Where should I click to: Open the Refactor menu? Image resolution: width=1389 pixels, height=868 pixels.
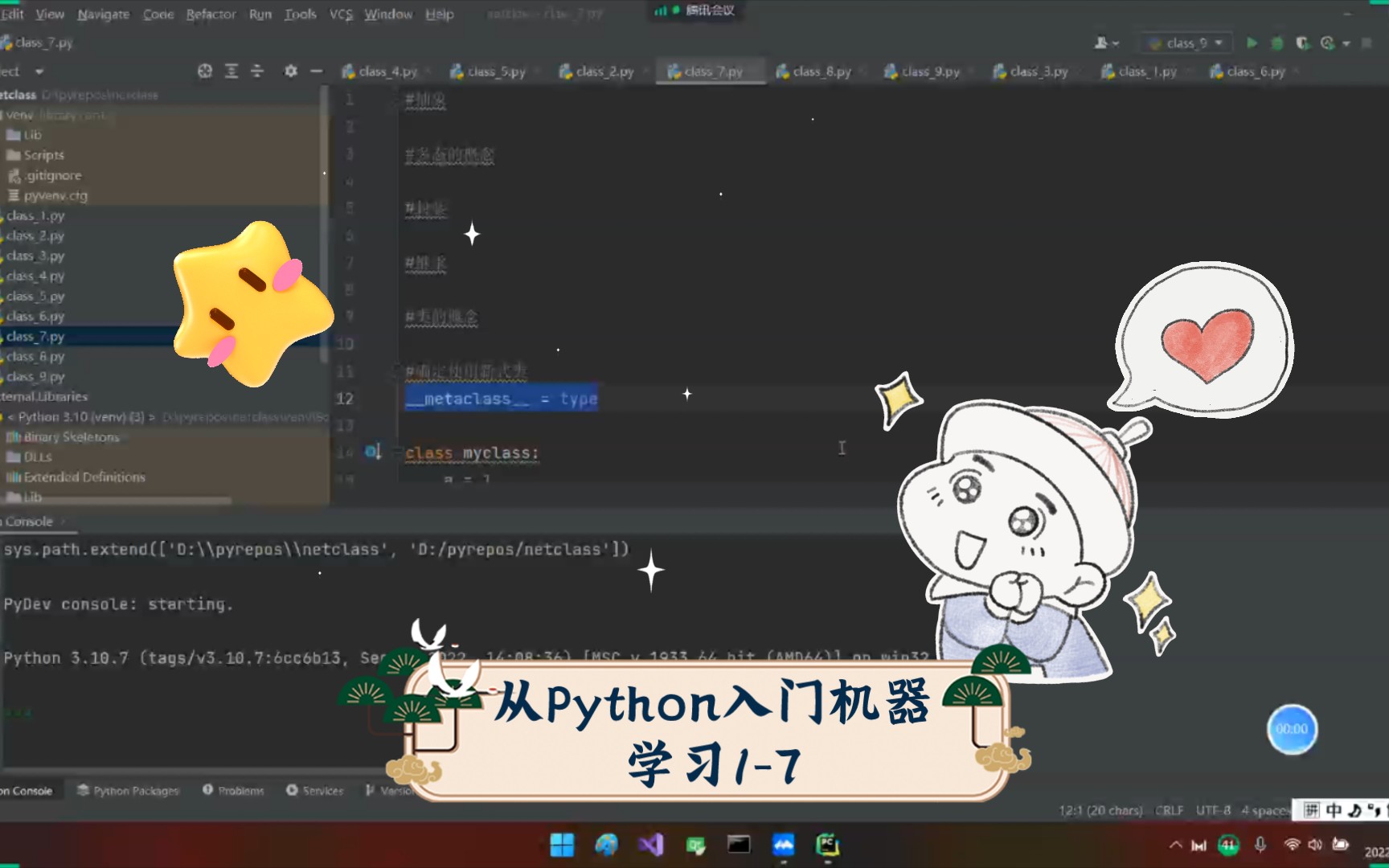211,14
